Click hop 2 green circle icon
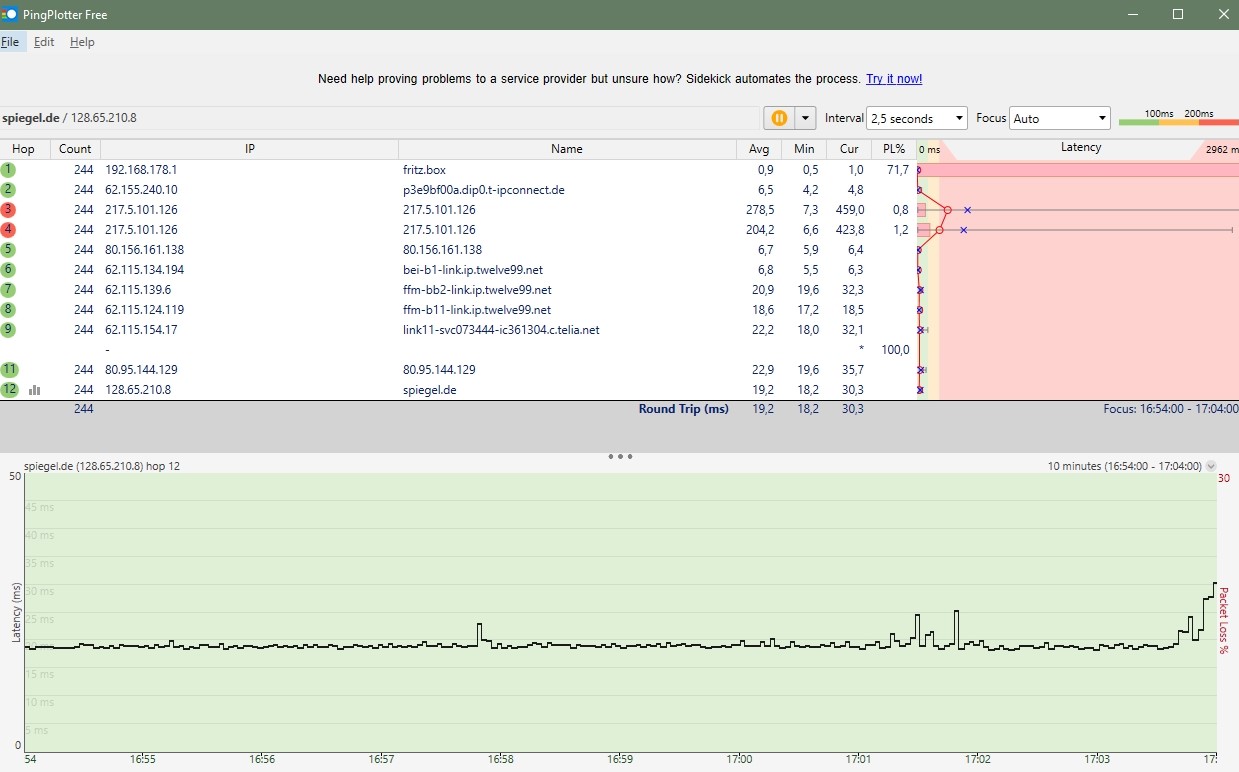 coord(9,190)
